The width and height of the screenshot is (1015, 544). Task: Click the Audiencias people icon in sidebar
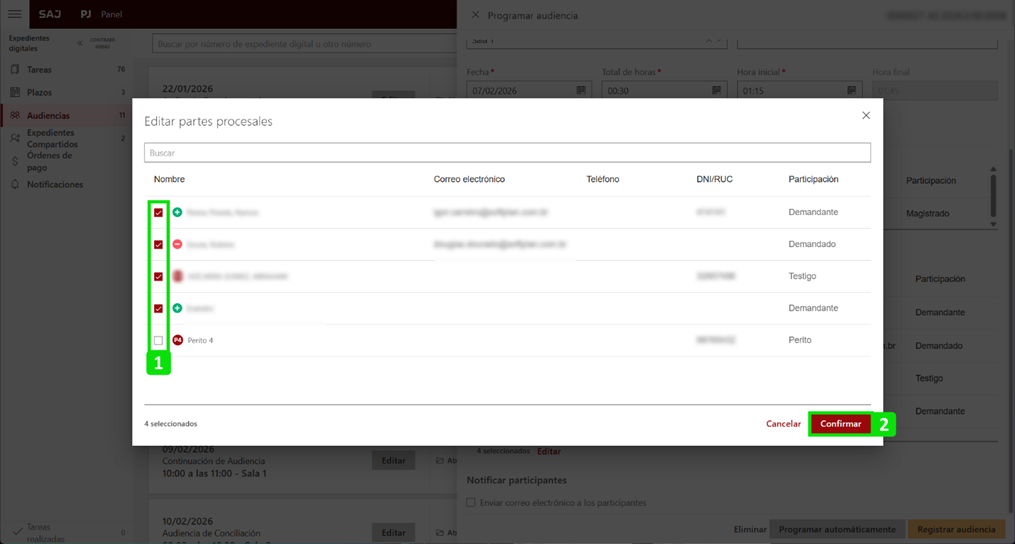[x=15, y=116]
